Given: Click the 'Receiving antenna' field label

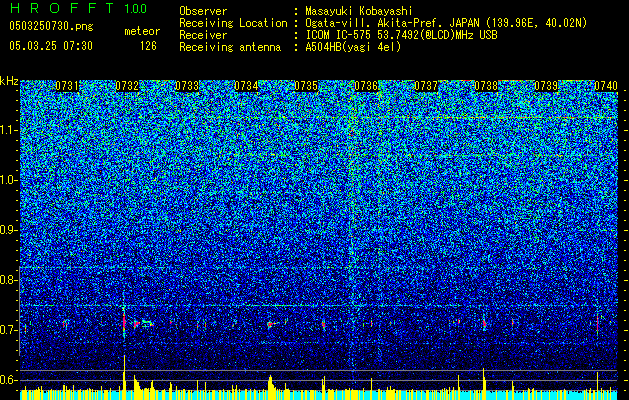Looking at the screenshot, I should tap(230, 47).
